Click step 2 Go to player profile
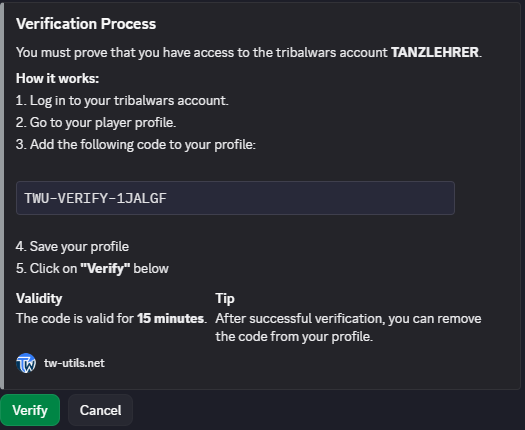 coord(96,123)
